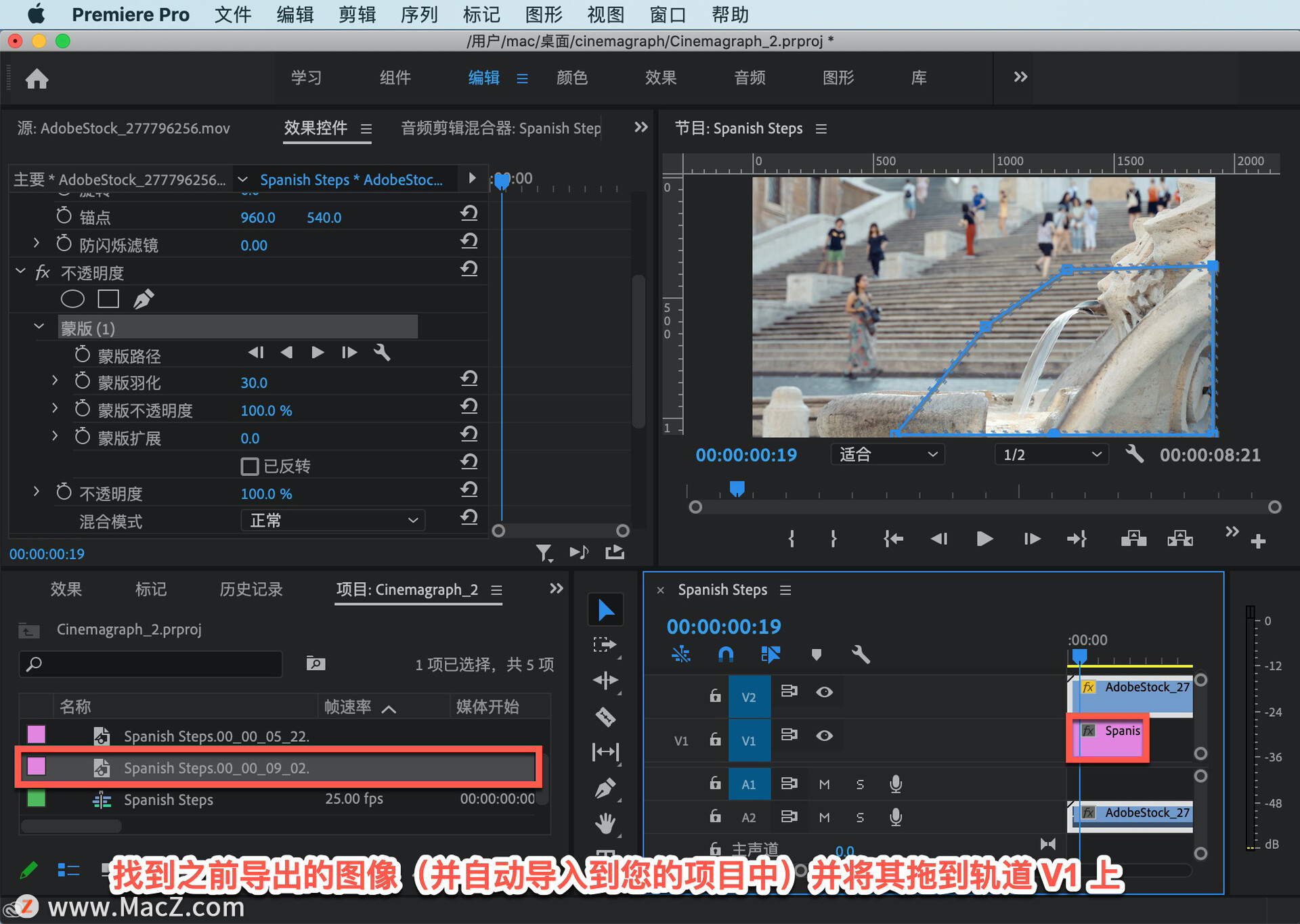This screenshot has width=1300, height=924.
Task: Open the 1/2 playback resolution dropdown
Action: tap(1052, 454)
